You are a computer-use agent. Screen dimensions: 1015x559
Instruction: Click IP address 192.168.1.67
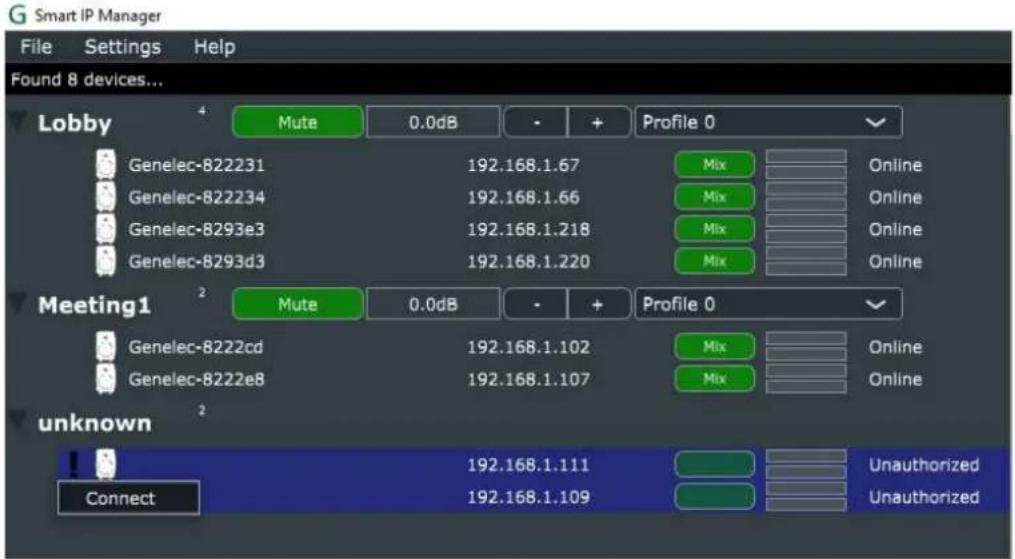524,165
